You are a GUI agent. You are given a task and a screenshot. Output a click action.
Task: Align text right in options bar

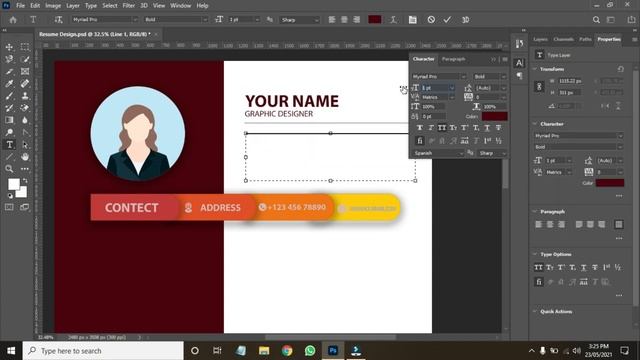pos(357,20)
